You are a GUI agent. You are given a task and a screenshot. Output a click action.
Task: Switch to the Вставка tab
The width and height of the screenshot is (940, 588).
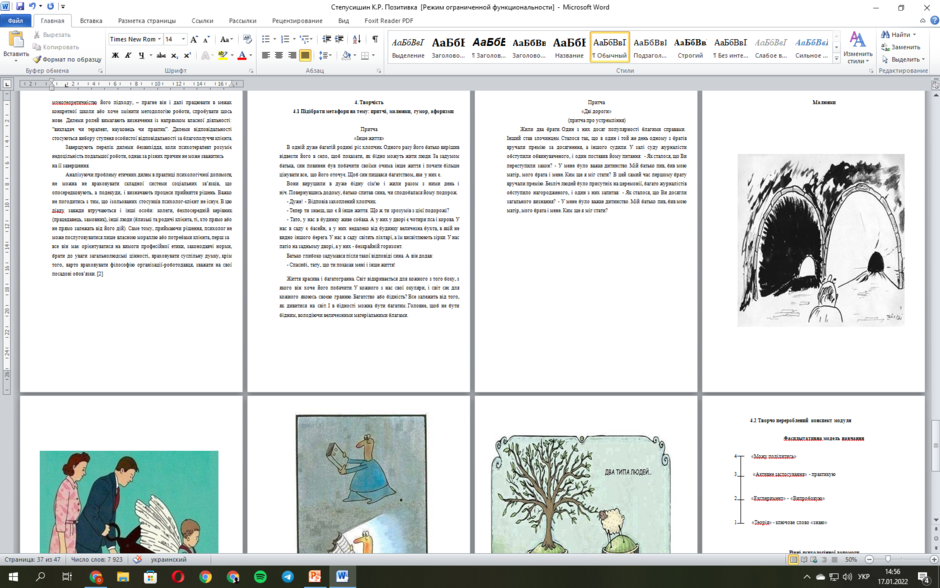point(91,20)
